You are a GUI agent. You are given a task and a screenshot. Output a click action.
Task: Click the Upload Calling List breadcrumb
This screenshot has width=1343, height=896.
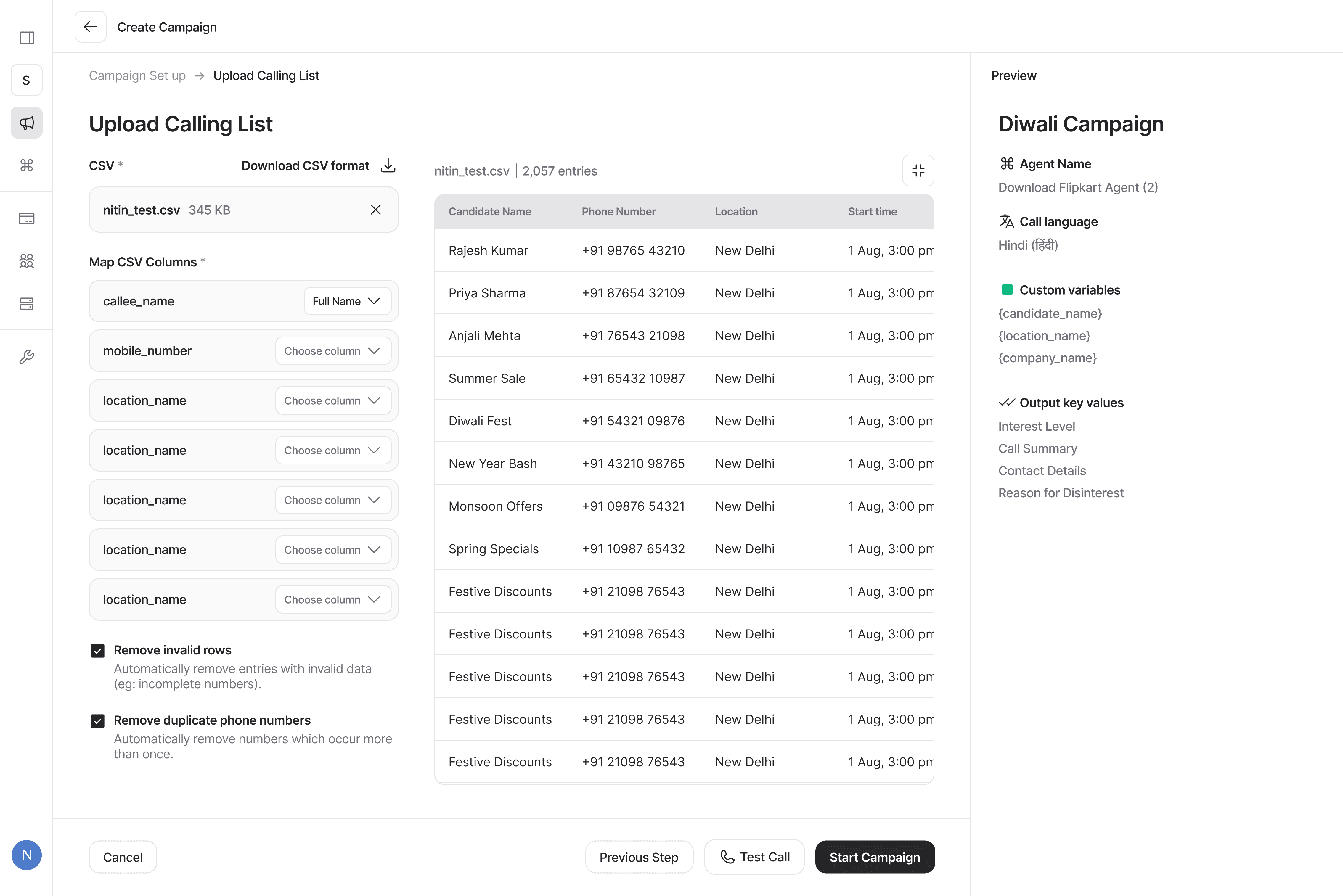tap(266, 75)
